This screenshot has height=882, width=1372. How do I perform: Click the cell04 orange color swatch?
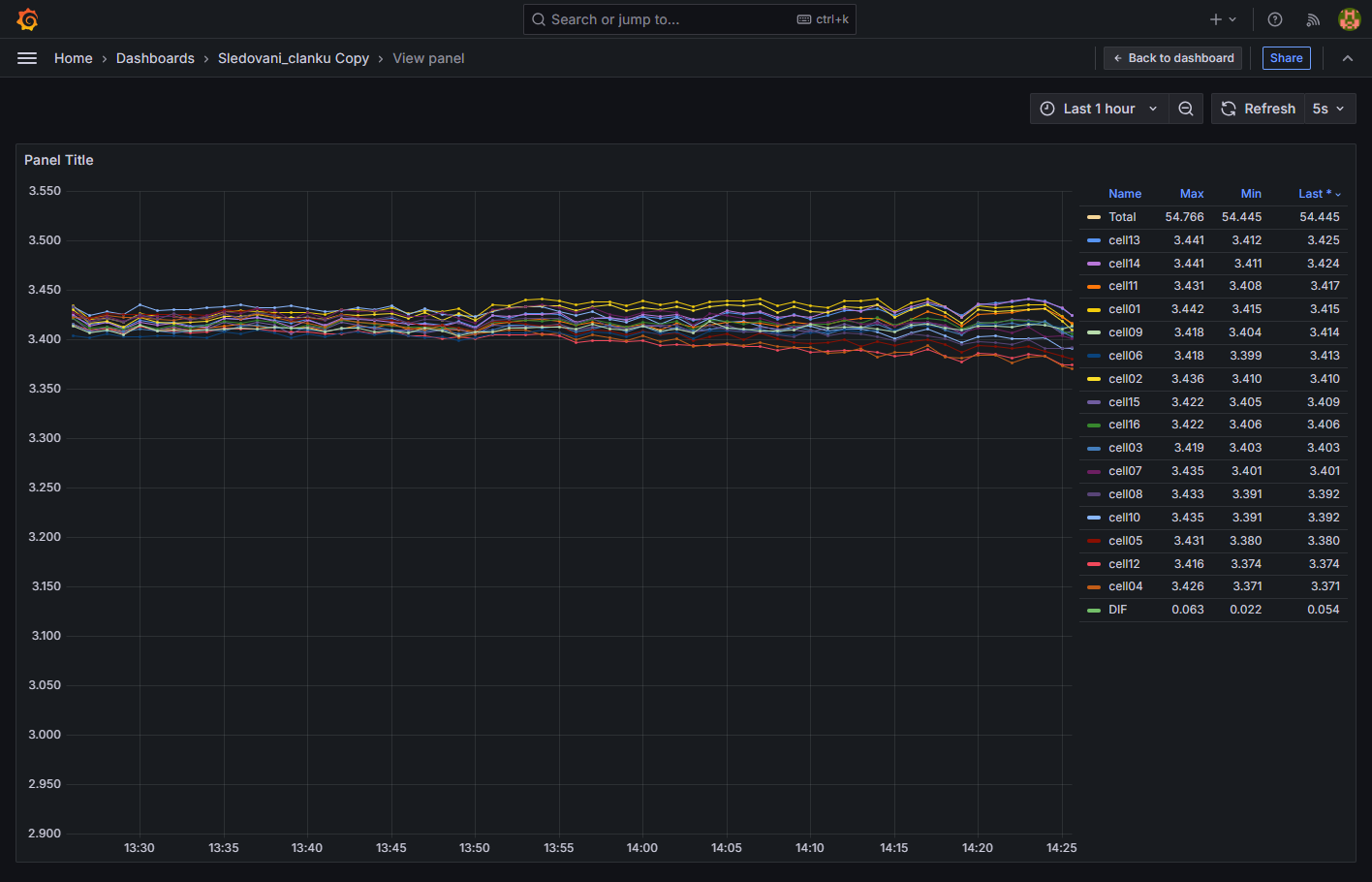point(1094,587)
